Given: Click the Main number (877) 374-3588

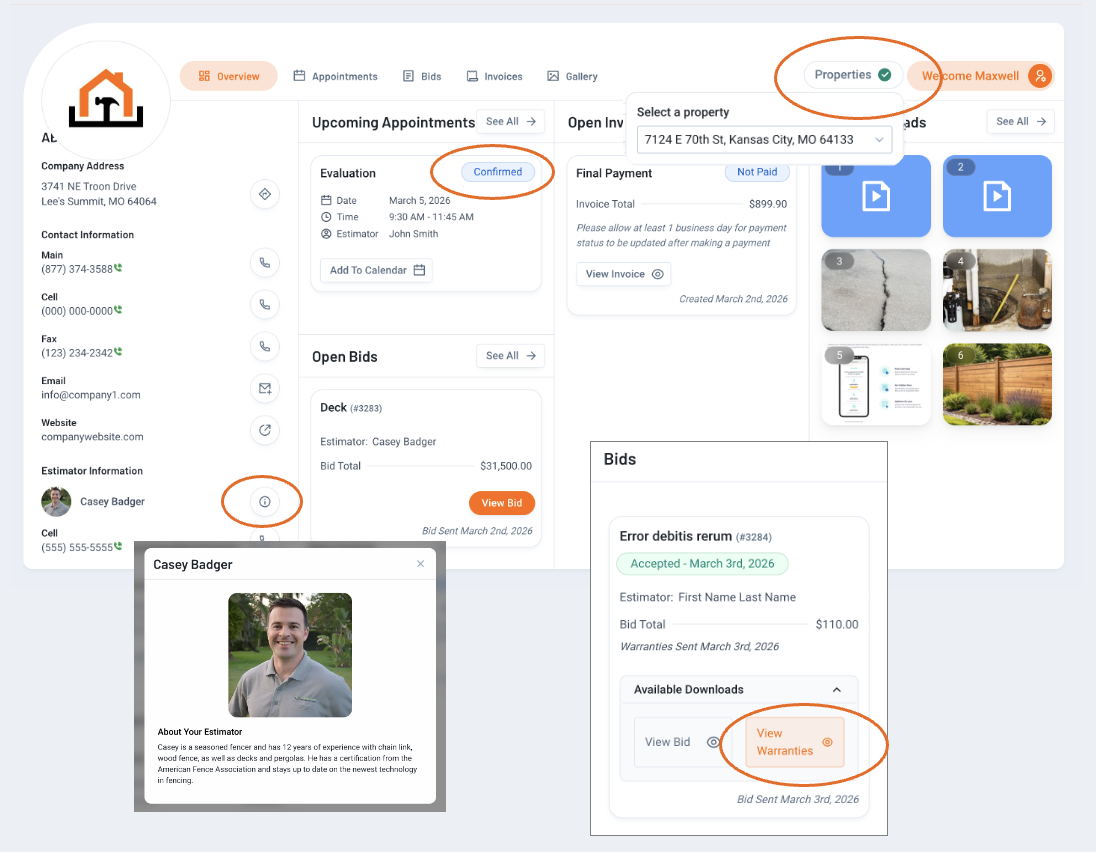Looking at the screenshot, I should tap(77, 269).
